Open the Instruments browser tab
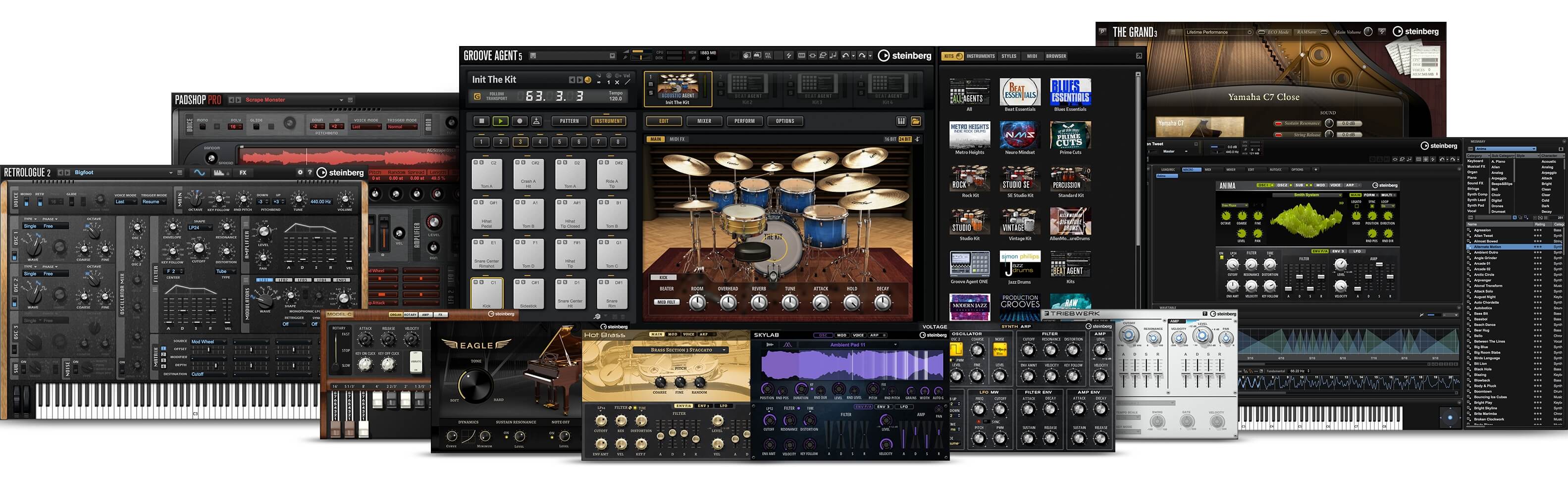The height and width of the screenshot is (481, 1568). [981, 56]
